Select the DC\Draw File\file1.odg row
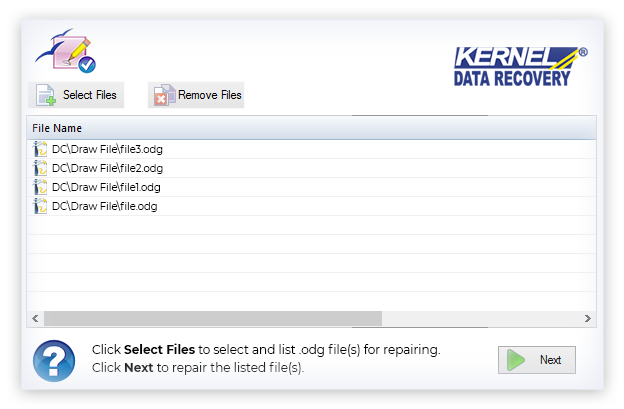The width and height of the screenshot is (624, 409). [x=312, y=187]
